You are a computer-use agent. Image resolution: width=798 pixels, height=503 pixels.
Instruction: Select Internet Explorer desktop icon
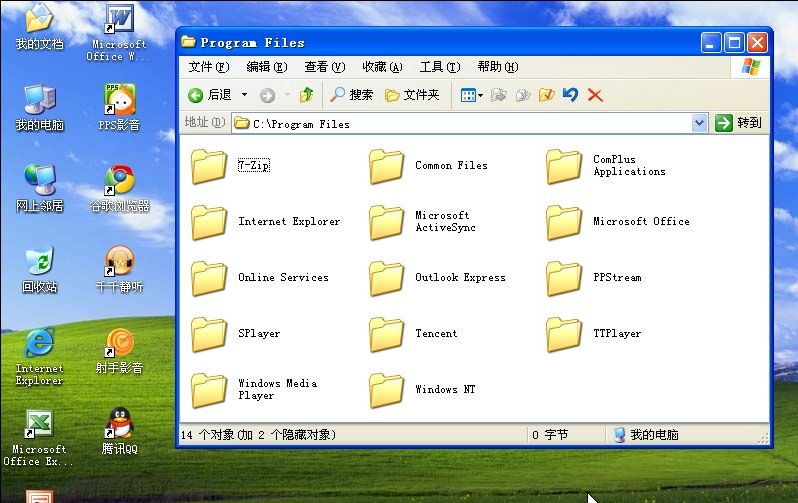tap(40, 356)
